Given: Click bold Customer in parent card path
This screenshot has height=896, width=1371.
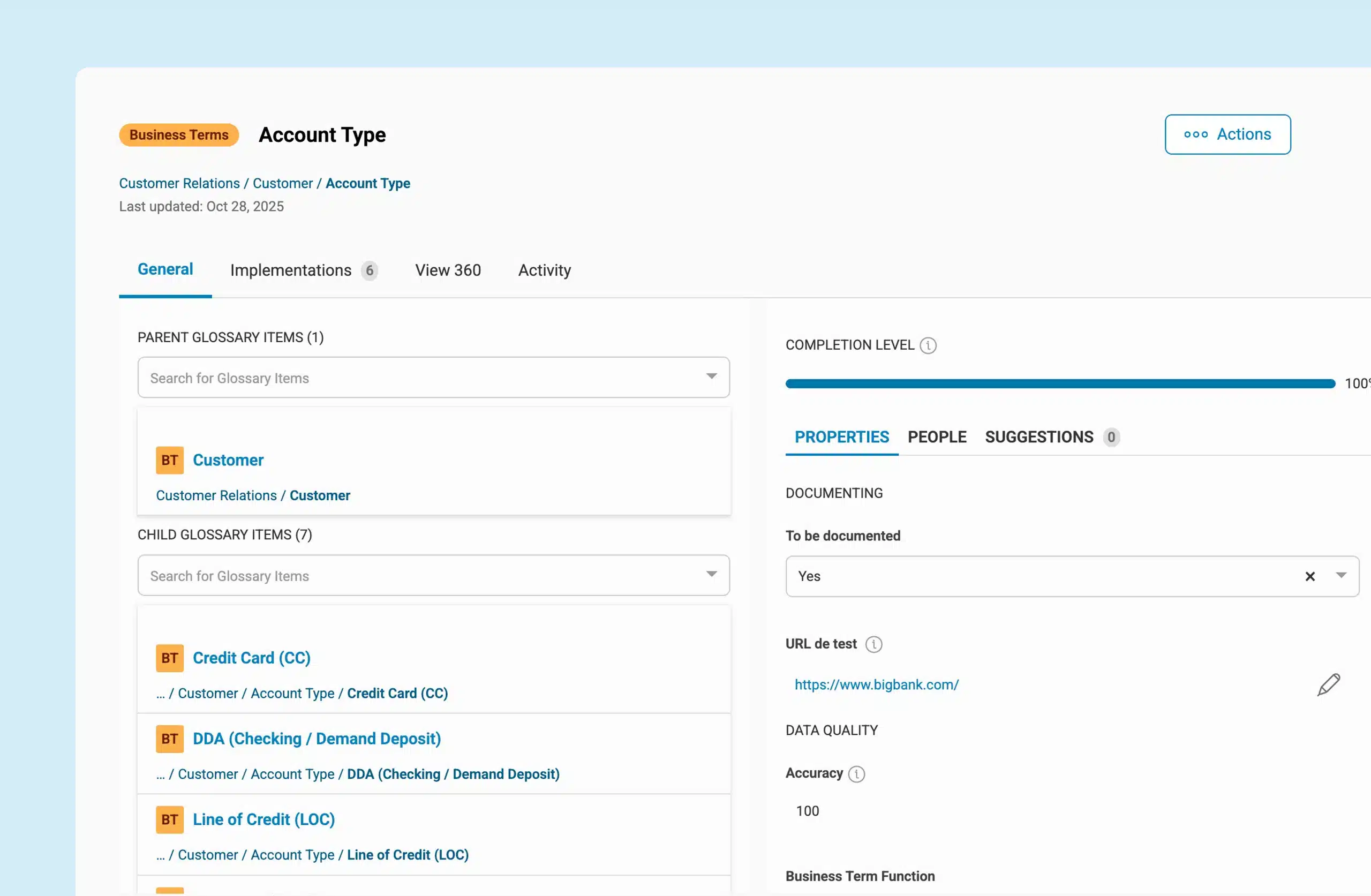Looking at the screenshot, I should pos(320,495).
